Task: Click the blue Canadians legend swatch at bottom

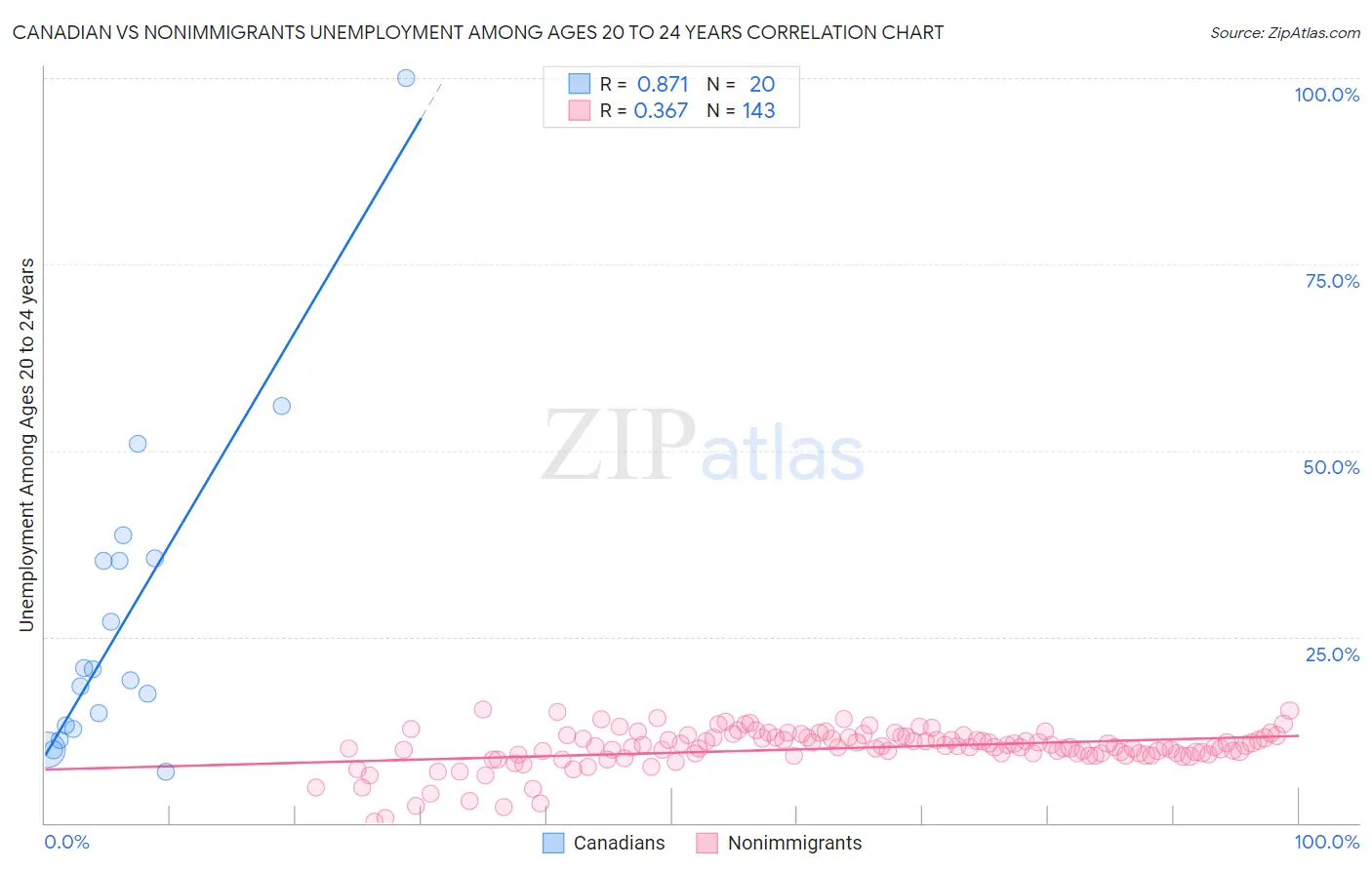Action: coord(553,843)
